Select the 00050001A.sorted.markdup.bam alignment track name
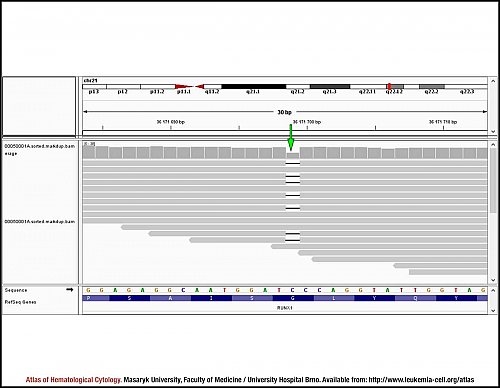The image size is (500, 388). pos(39,221)
